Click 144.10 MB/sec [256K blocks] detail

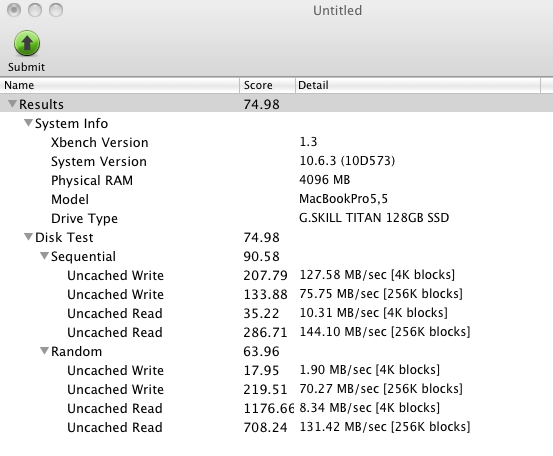click(385, 332)
